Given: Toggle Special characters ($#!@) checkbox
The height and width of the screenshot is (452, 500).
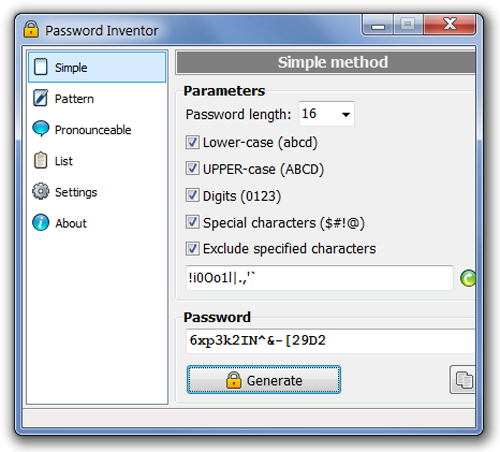Looking at the screenshot, I should click(x=192, y=222).
